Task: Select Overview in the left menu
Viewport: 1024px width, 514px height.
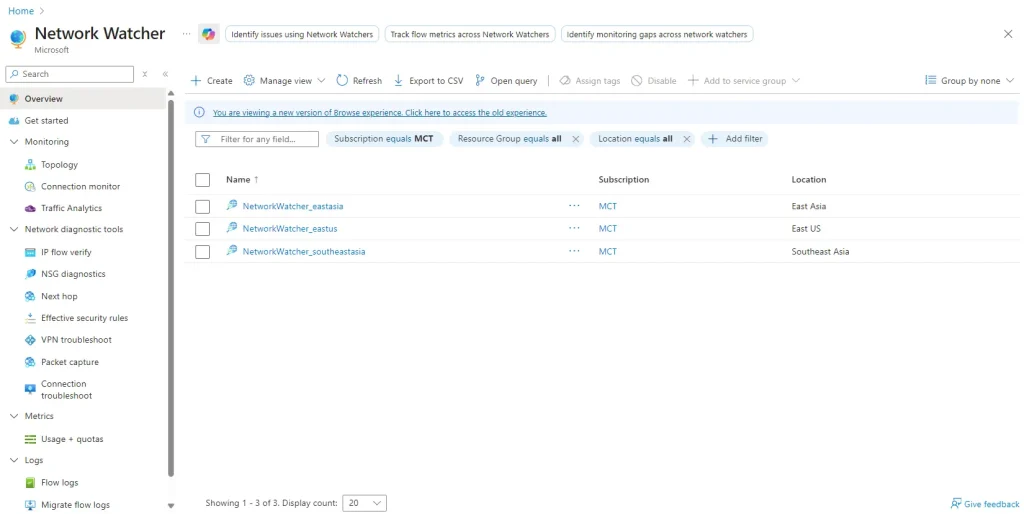Action: tap(43, 99)
